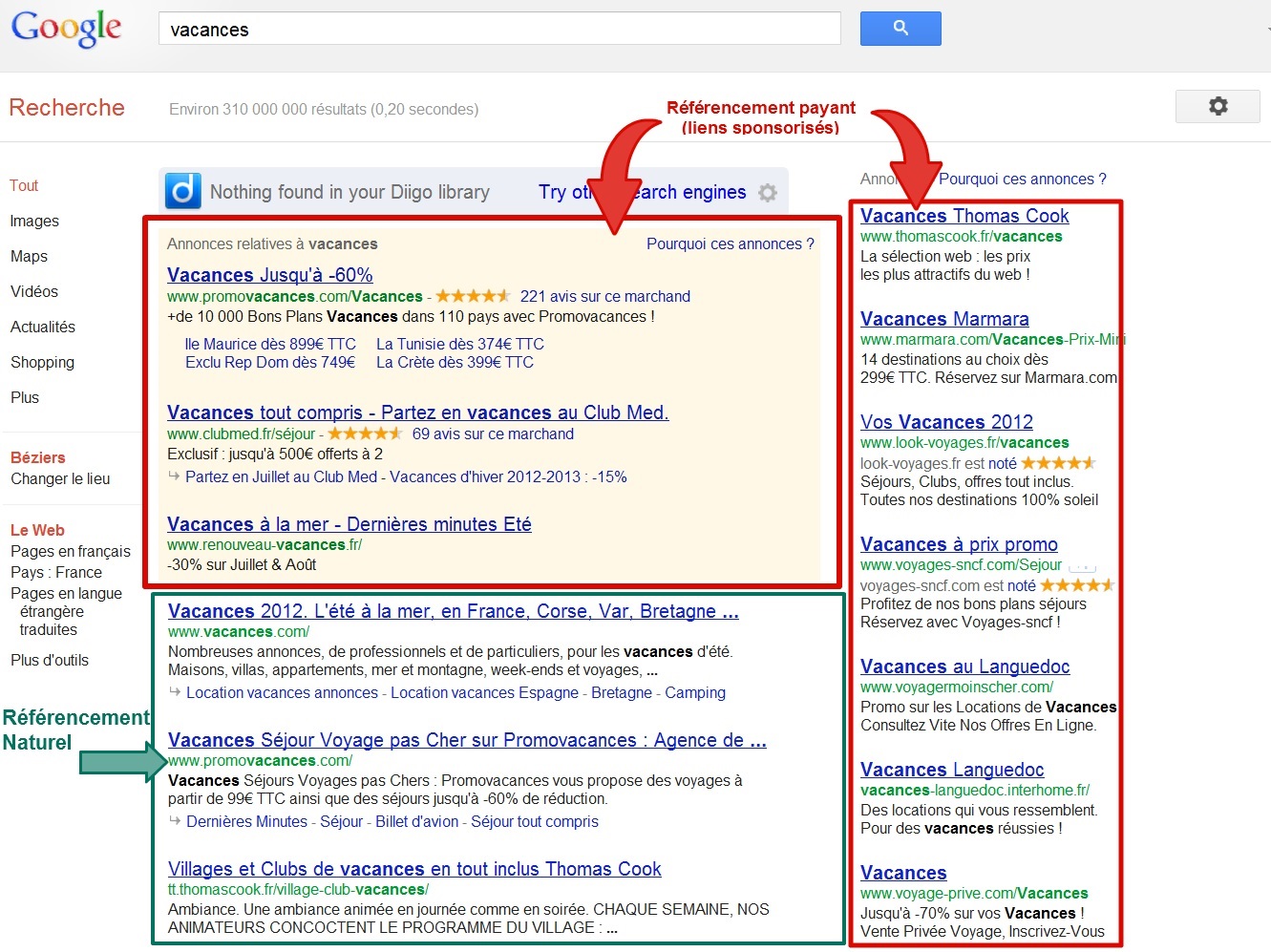Filter by Pays : France

coord(56,572)
